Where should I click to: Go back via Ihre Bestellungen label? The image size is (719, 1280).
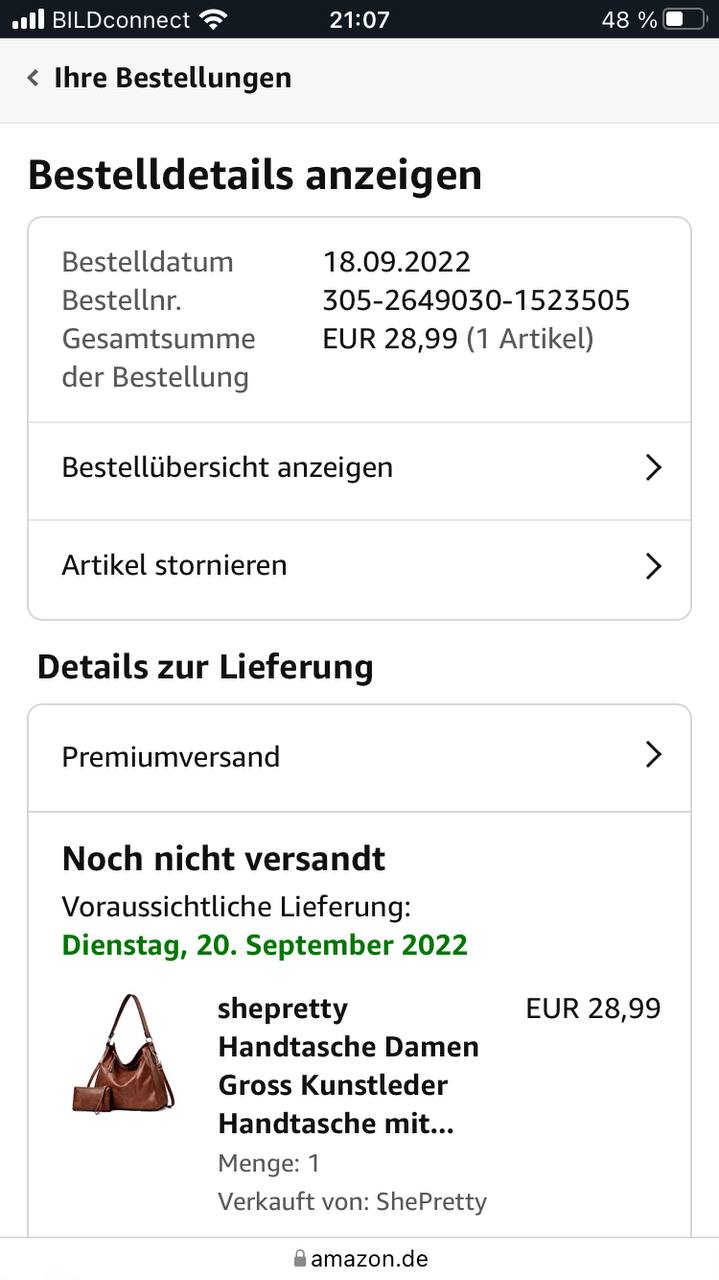172,78
